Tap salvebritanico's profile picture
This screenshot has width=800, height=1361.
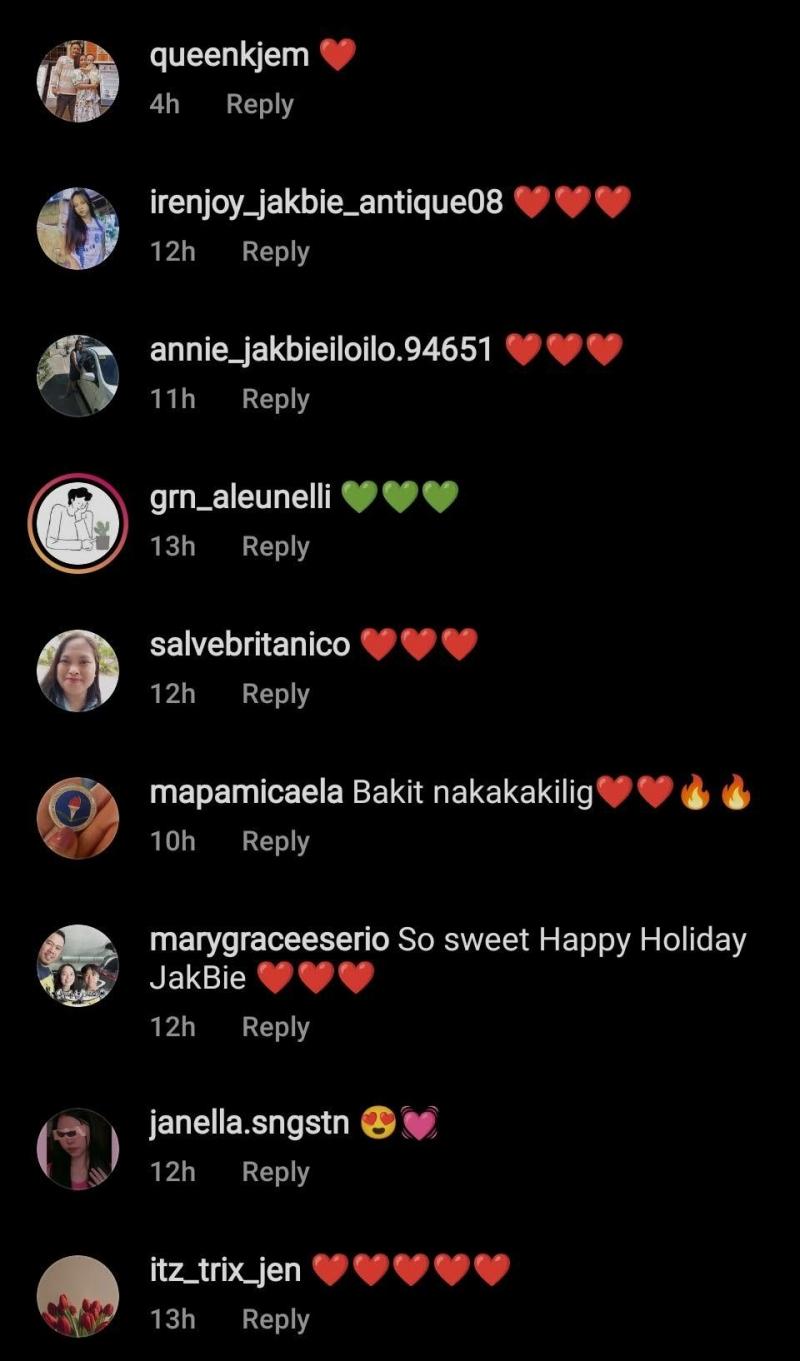click(x=78, y=670)
